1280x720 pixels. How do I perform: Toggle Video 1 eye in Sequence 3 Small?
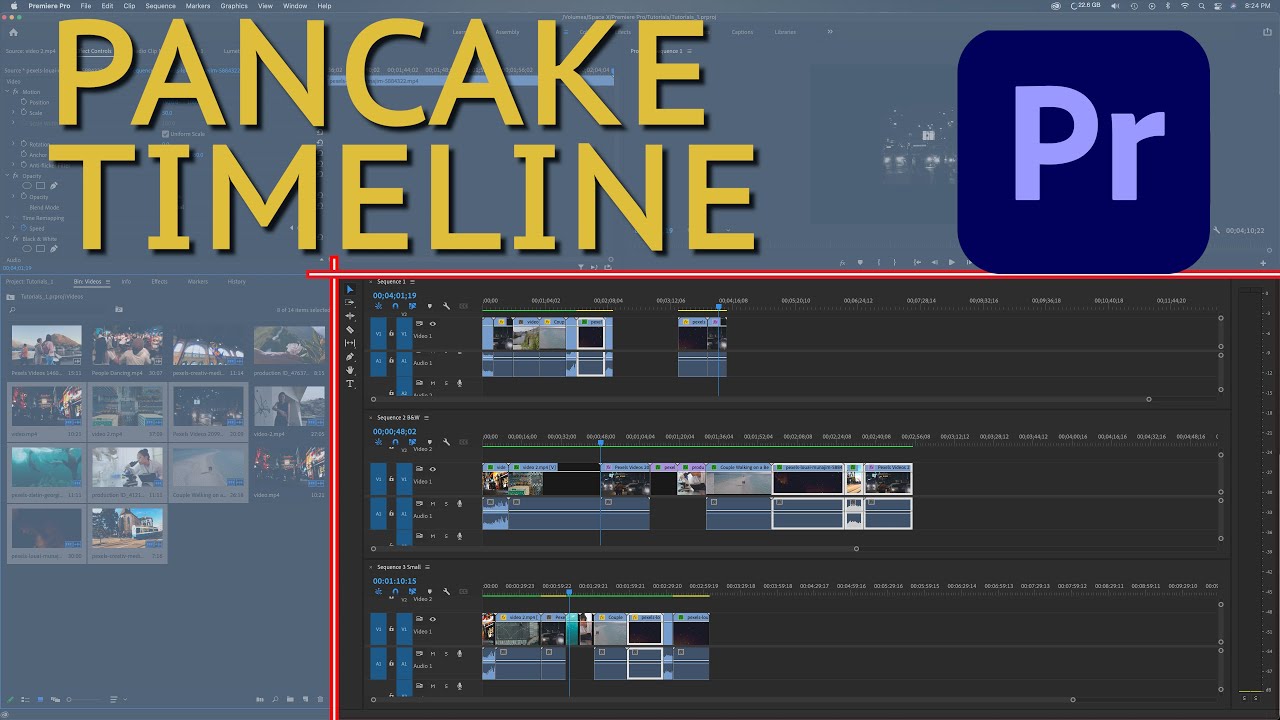coord(433,619)
